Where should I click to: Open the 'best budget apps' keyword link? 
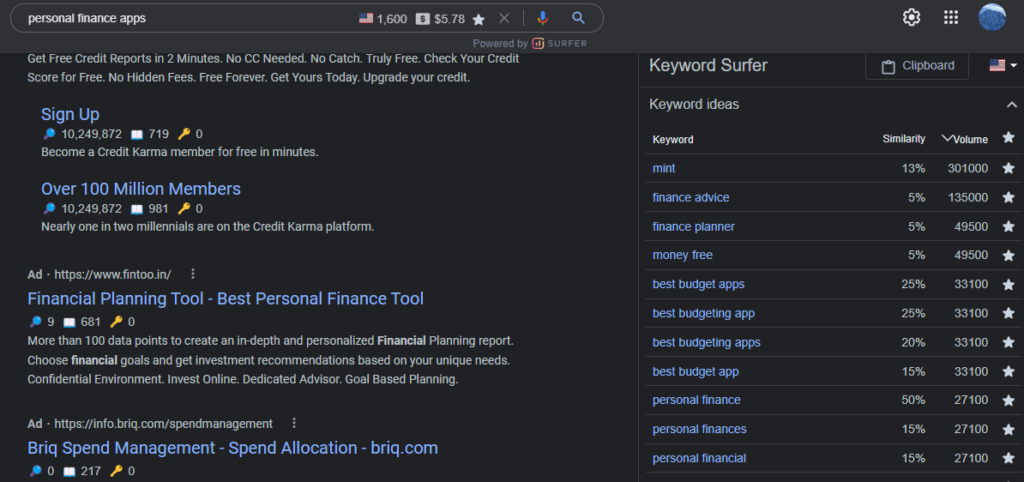(698, 285)
